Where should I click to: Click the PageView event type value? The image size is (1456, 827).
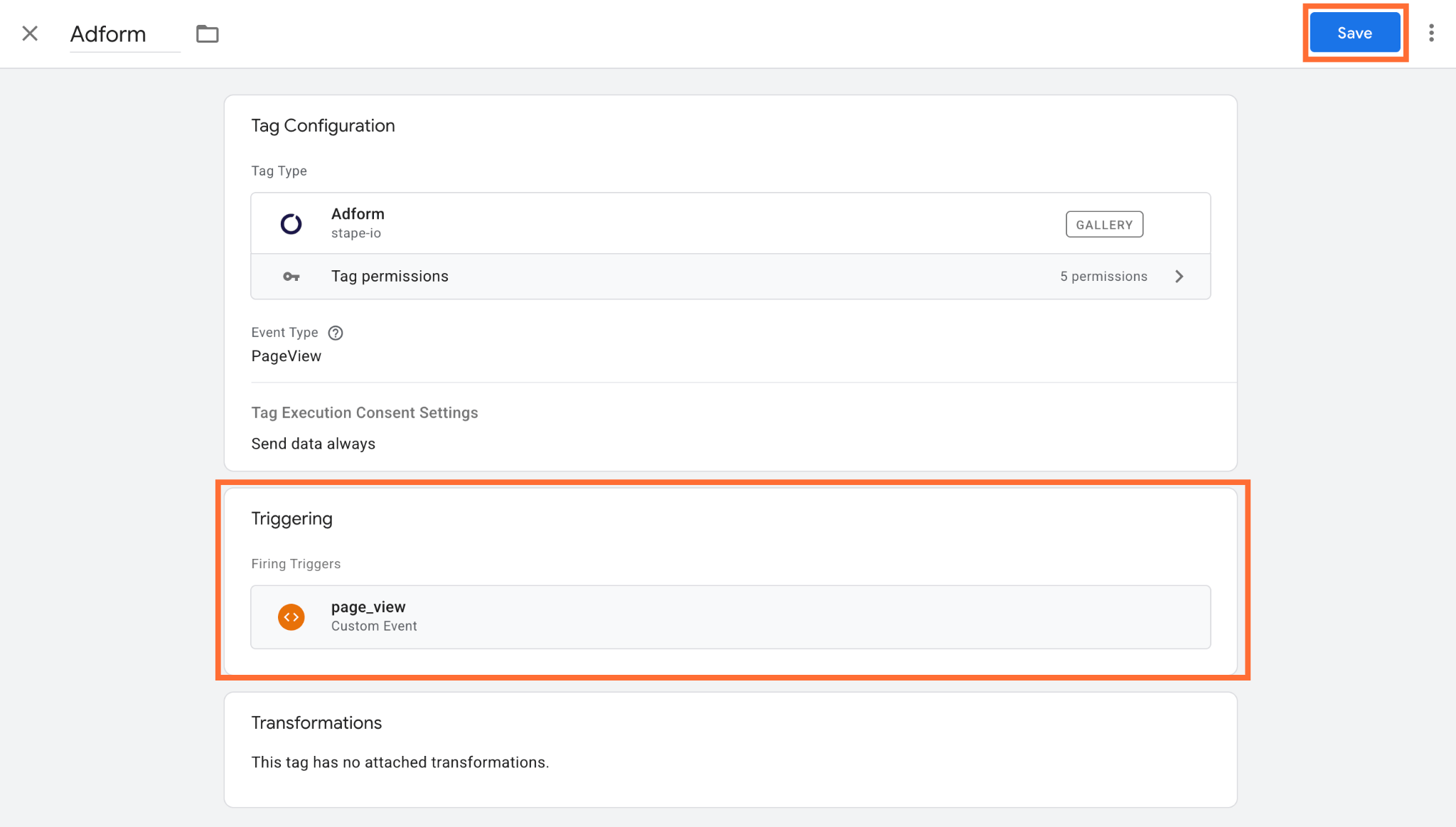point(286,356)
